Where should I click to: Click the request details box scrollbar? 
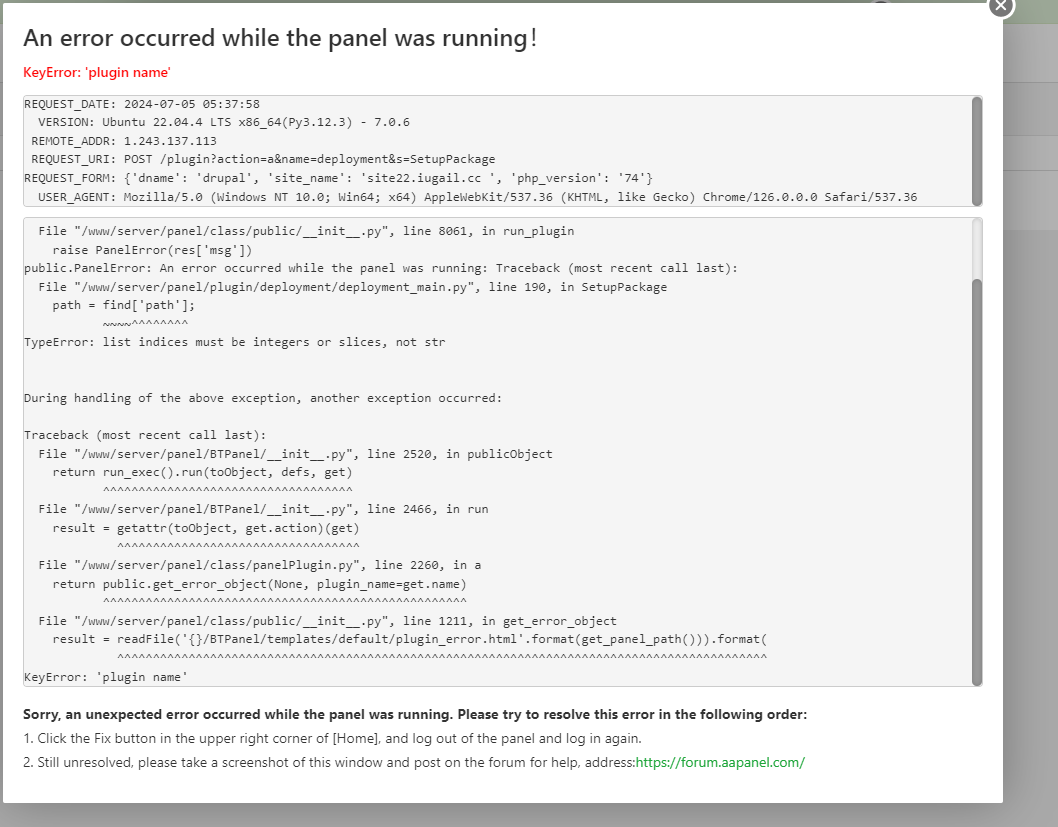pyautogui.click(x=977, y=150)
